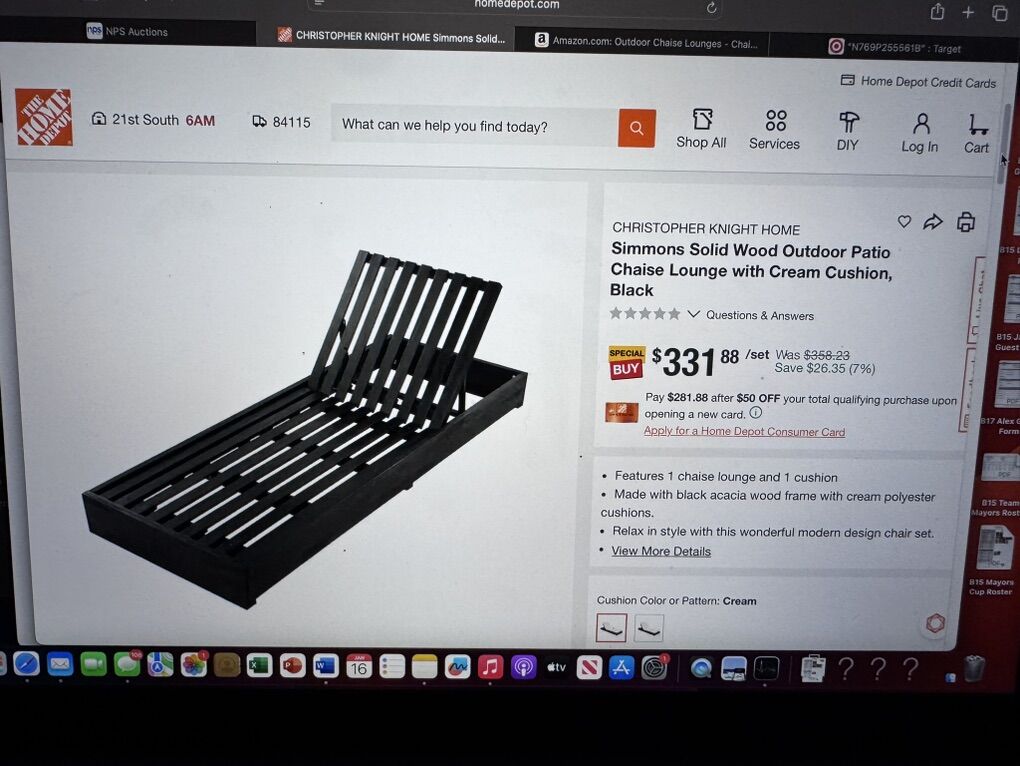Change the 21st South store location
Image resolution: width=1020 pixels, height=766 pixels.
point(154,120)
